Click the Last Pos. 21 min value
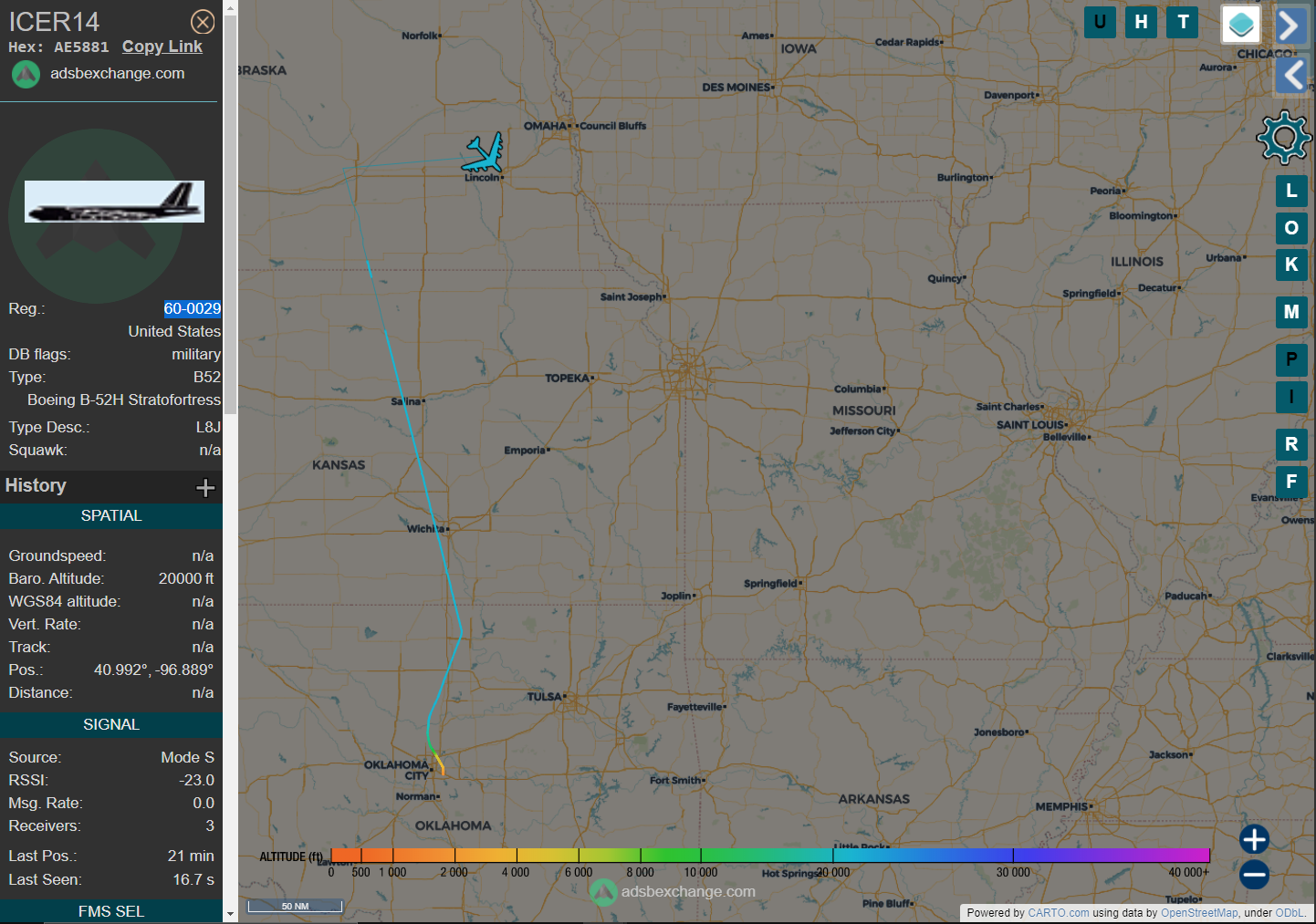The image size is (1316, 924). tap(191, 856)
